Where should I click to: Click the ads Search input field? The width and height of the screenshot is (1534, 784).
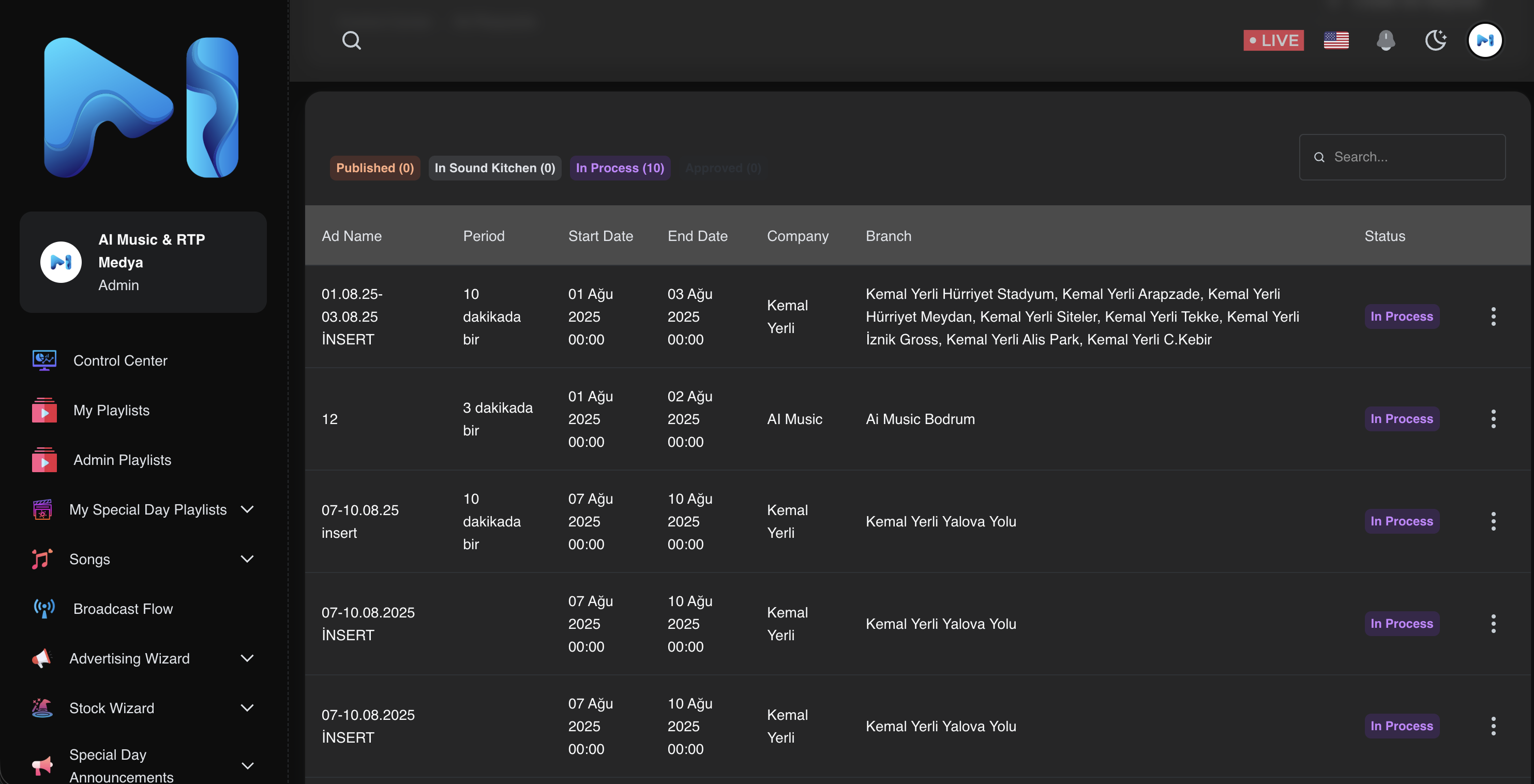(1411, 157)
